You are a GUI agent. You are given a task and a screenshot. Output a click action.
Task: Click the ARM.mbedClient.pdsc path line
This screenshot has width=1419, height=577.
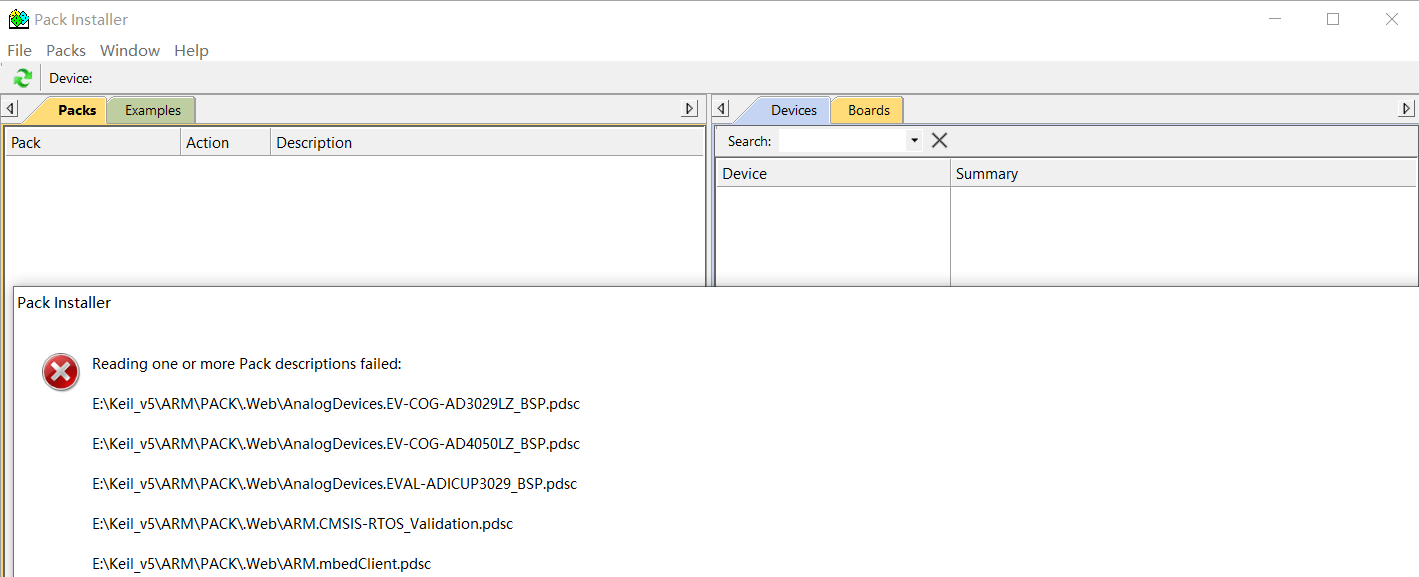pyautogui.click(x=261, y=564)
